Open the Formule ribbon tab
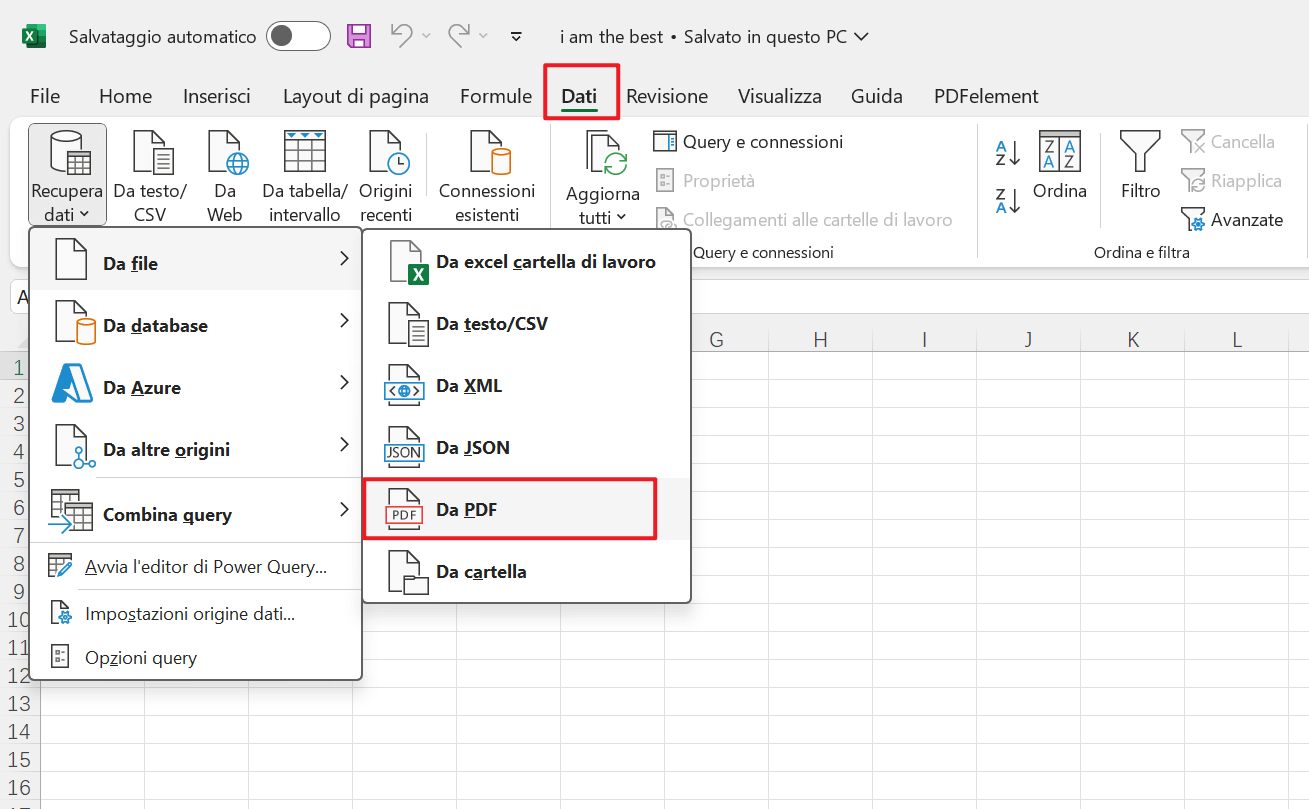The height and width of the screenshot is (809, 1309). coord(495,95)
